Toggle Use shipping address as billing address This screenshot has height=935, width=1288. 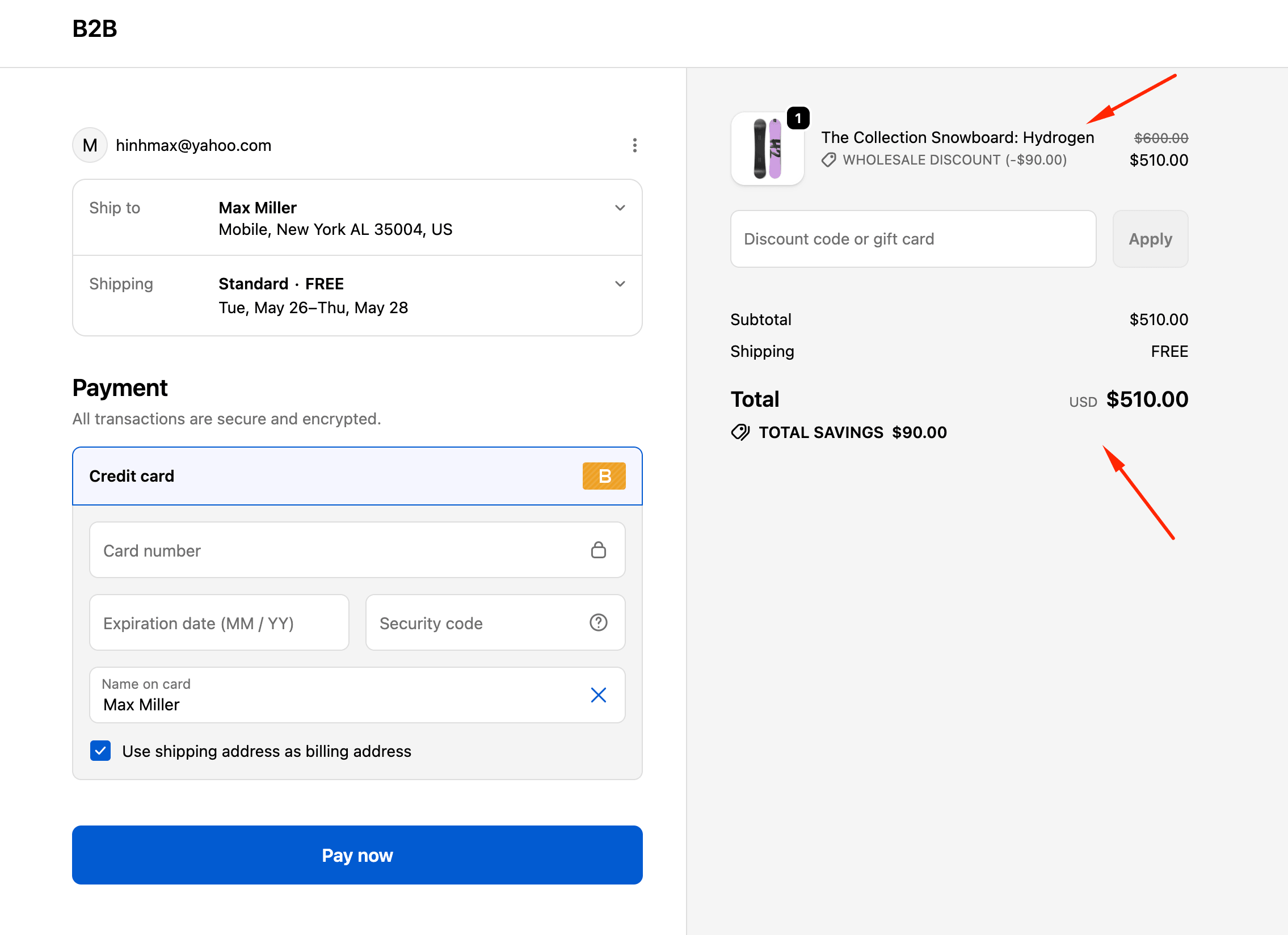point(100,751)
